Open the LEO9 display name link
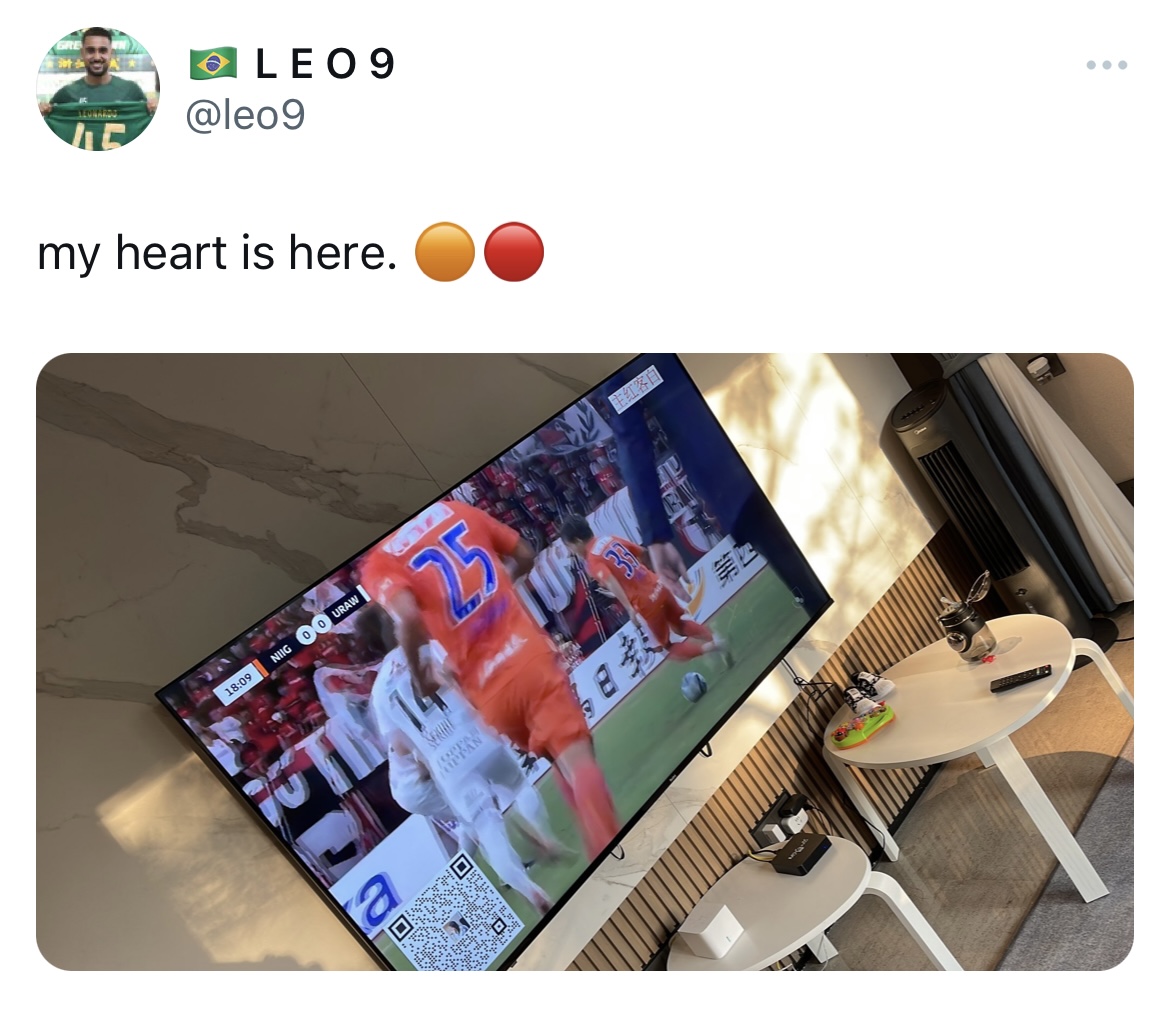Image resolution: width=1170 pixels, height=1024 pixels. [x=325, y=64]
